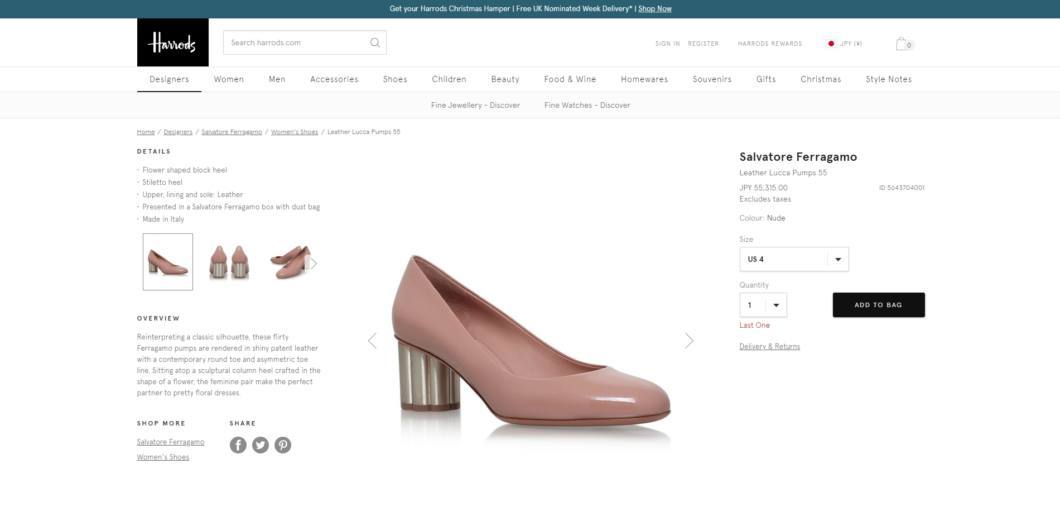The image size is (1060, 521).
Task: Show previous product image arrow
Action: click(372, 341)
